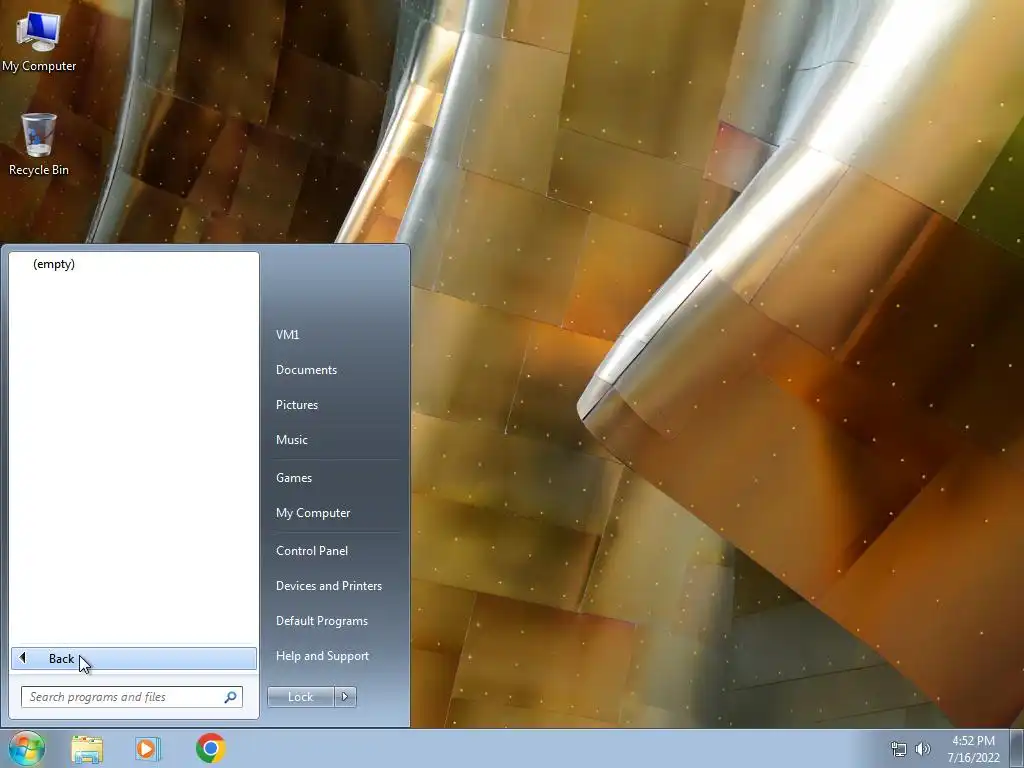Expand the shutdown options arrow
The image size is (1024, 768).
point(345,697)
